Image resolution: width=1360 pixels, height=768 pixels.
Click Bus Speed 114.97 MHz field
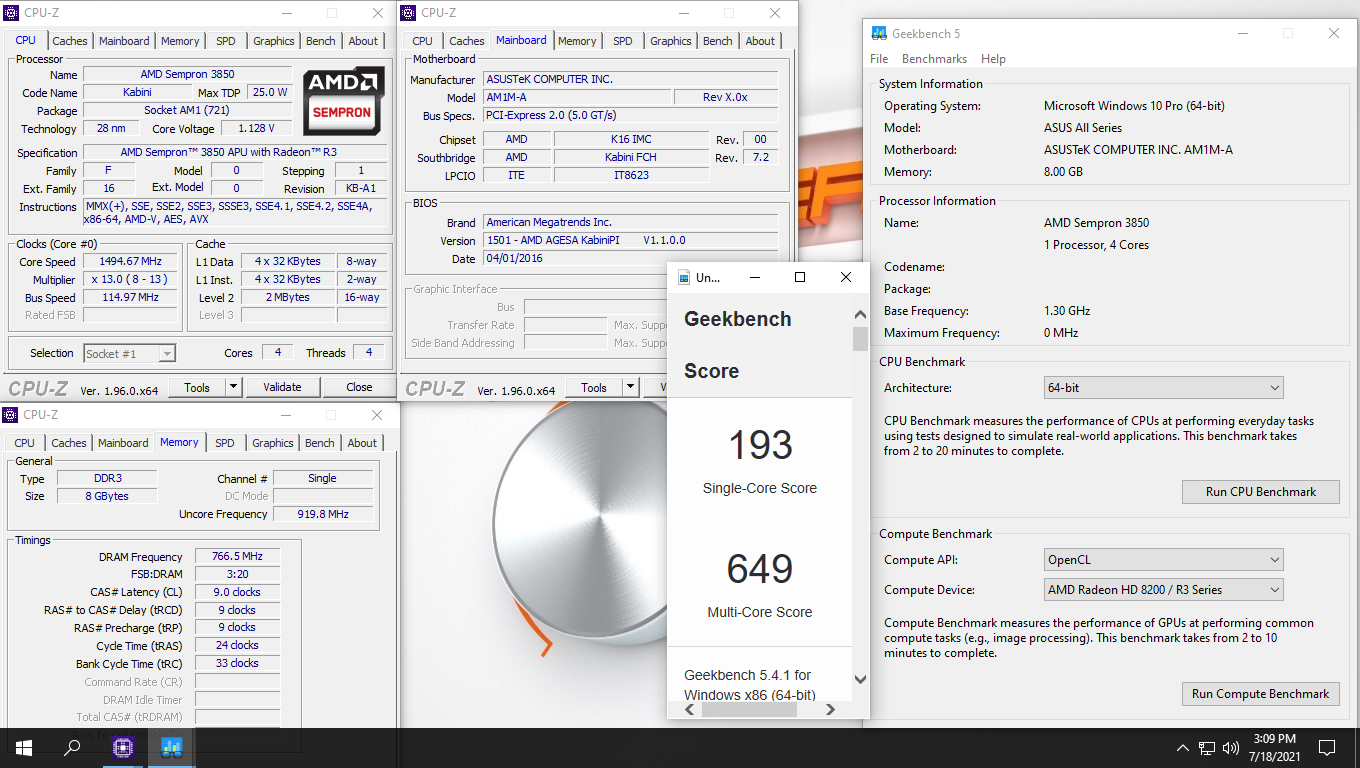(x=130, y=297)
